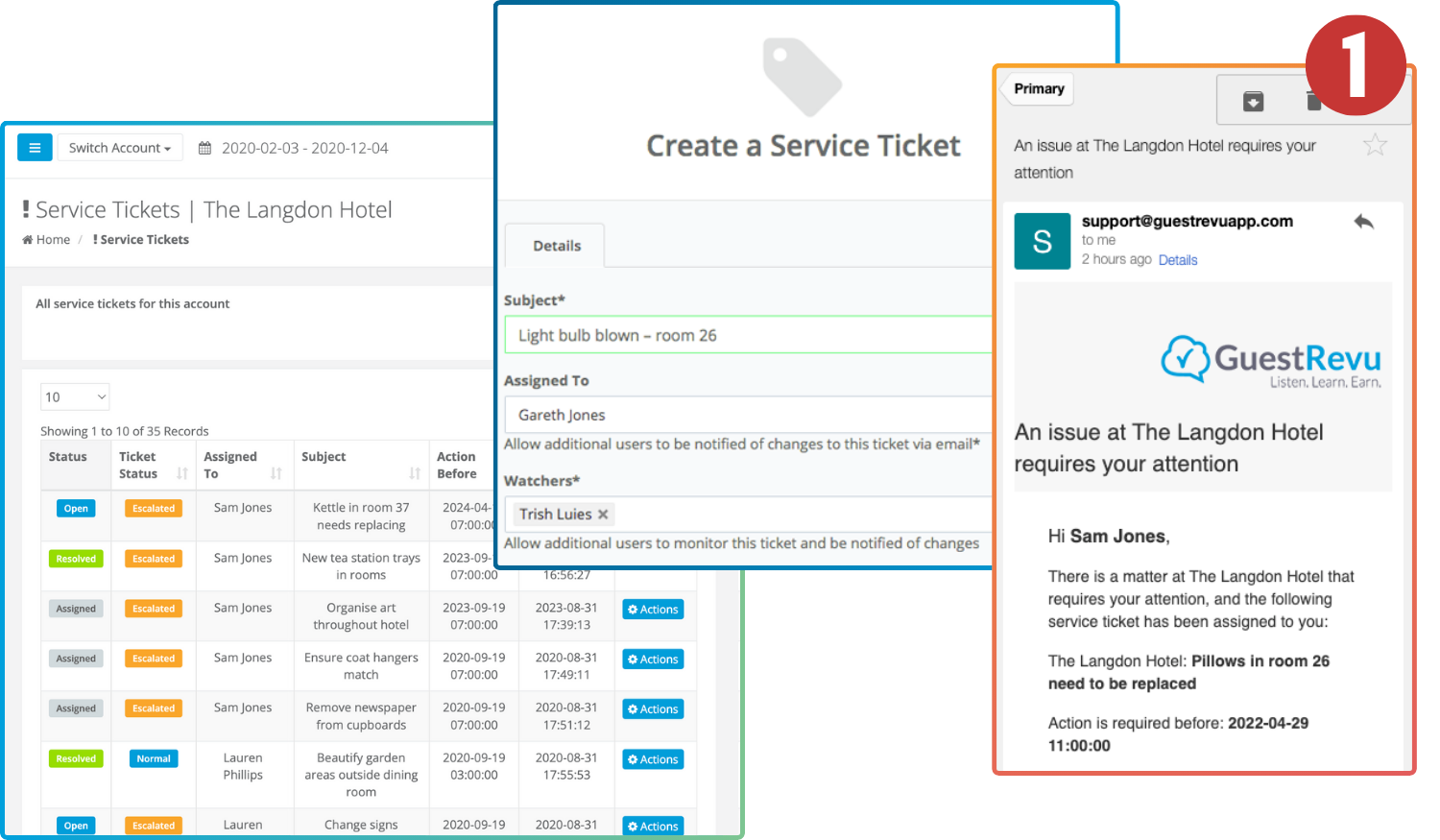The width and height of the screenshot is (1440, 840).
Task: Click action deadline '2022-04-29 11:00:00'
Action: [1178, 734]
